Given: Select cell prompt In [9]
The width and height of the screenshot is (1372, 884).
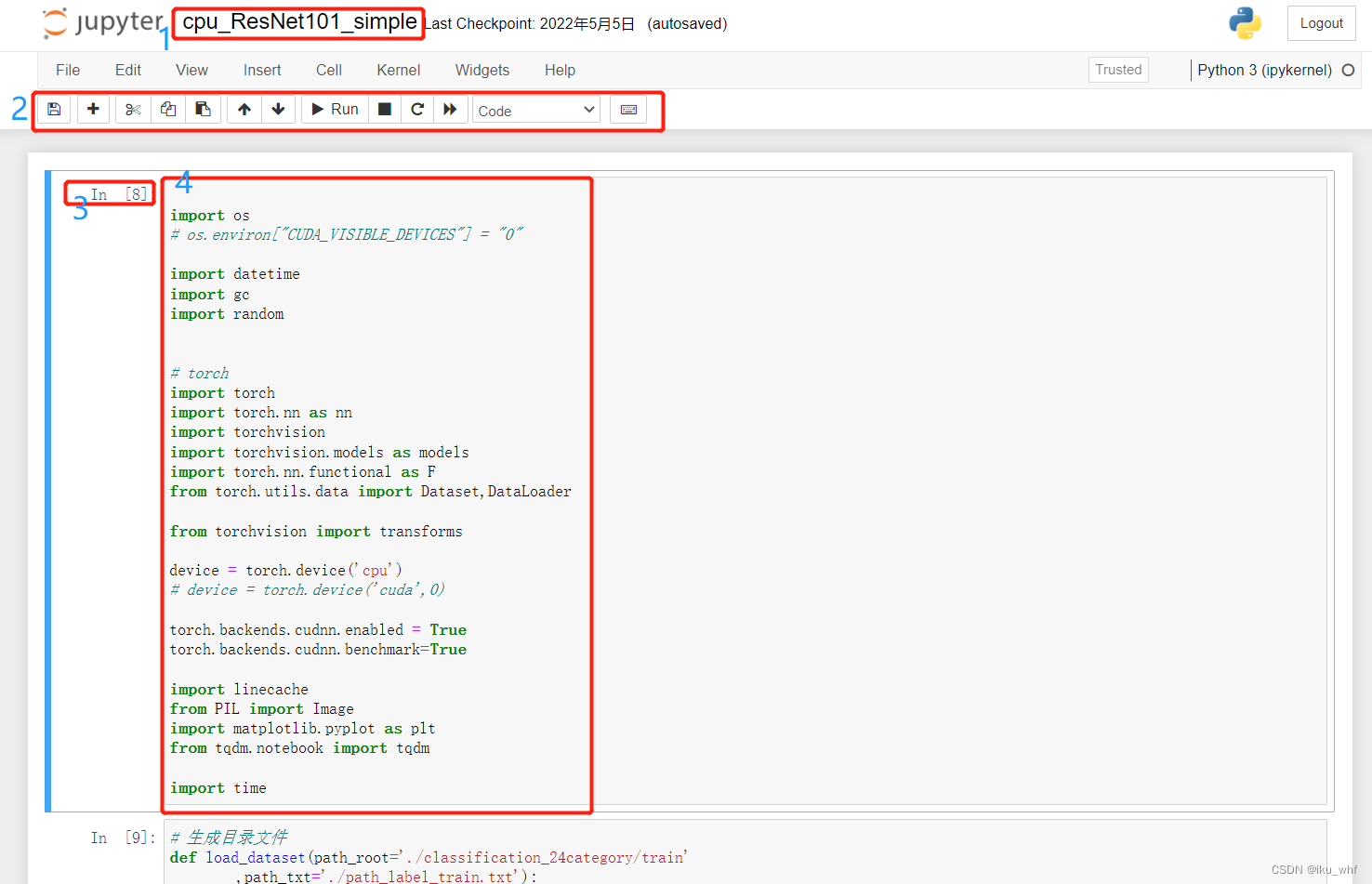Looking at the screenshot, I should (123, 838).
